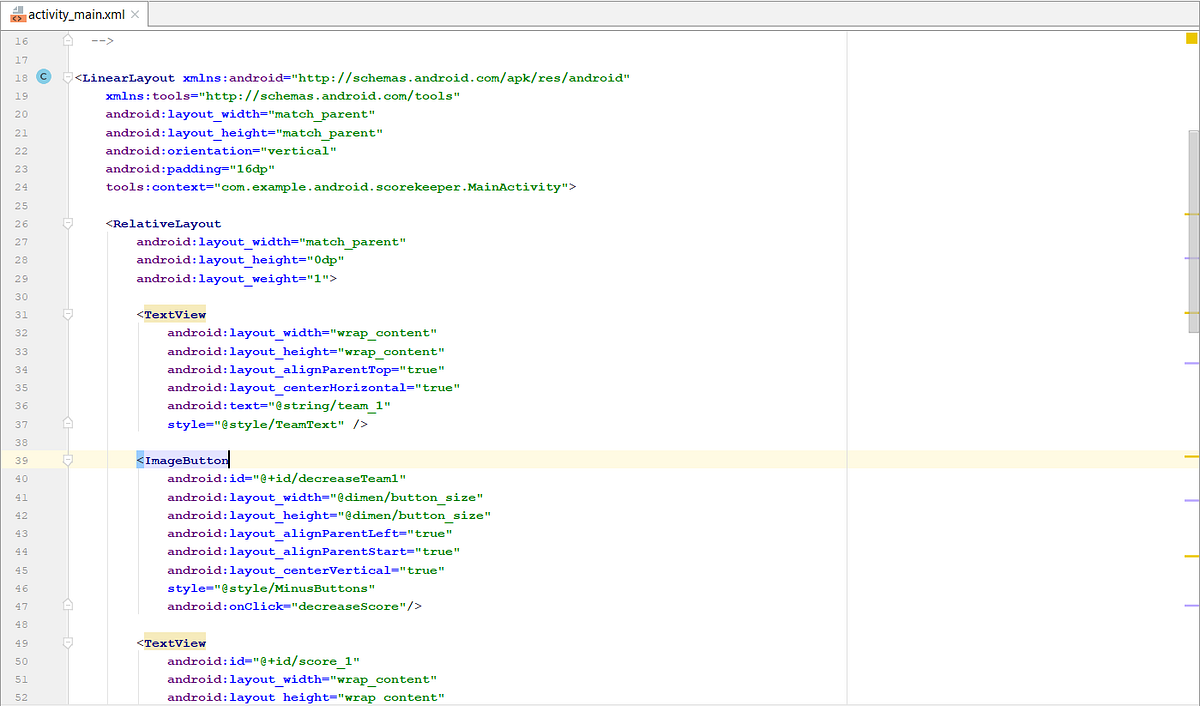The height and width of the screenshot is (706, 1200).
Task: Close the activity_main.xml tab
Action: tap(135, 14)
